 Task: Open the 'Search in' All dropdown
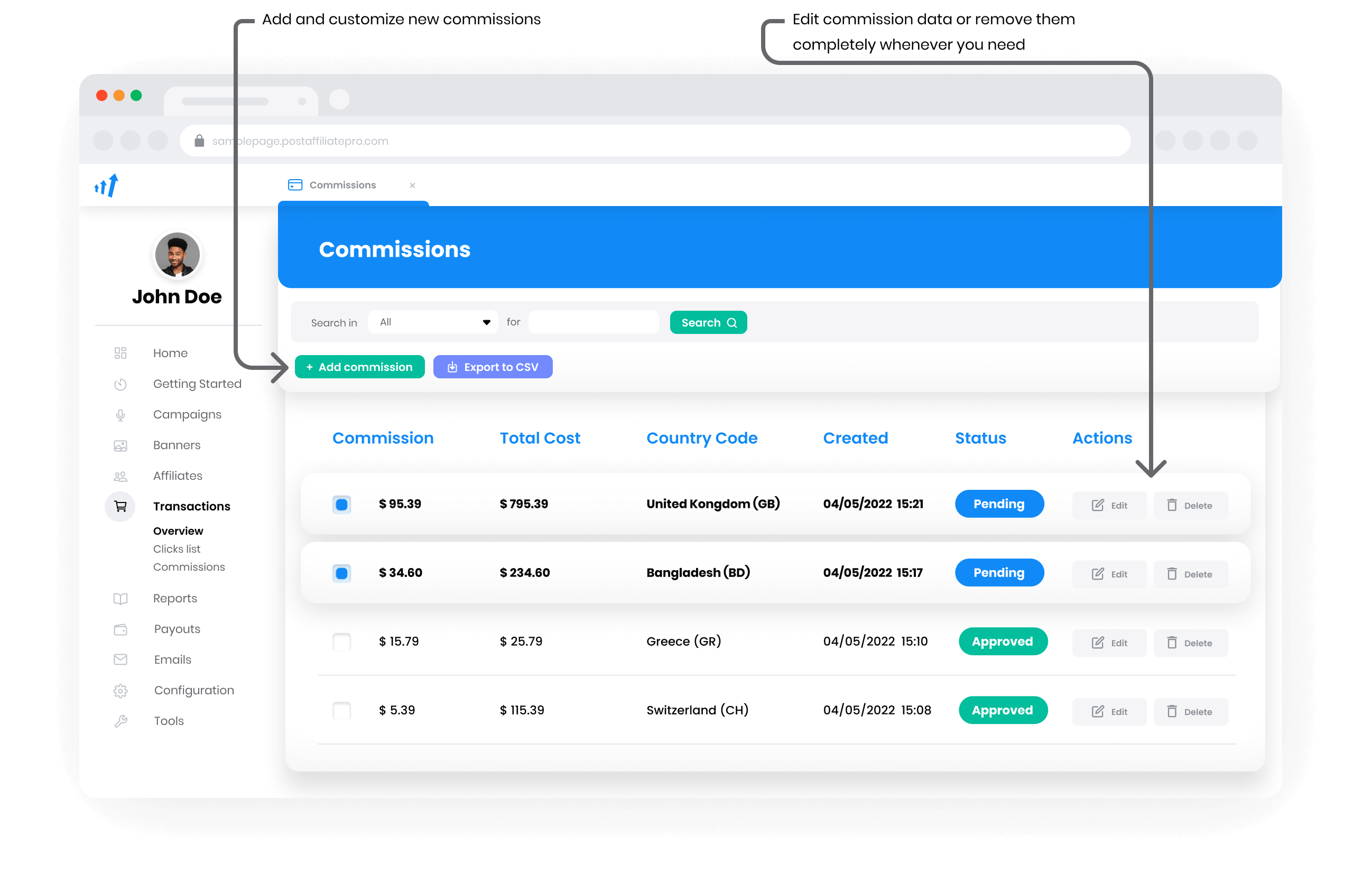433,322
